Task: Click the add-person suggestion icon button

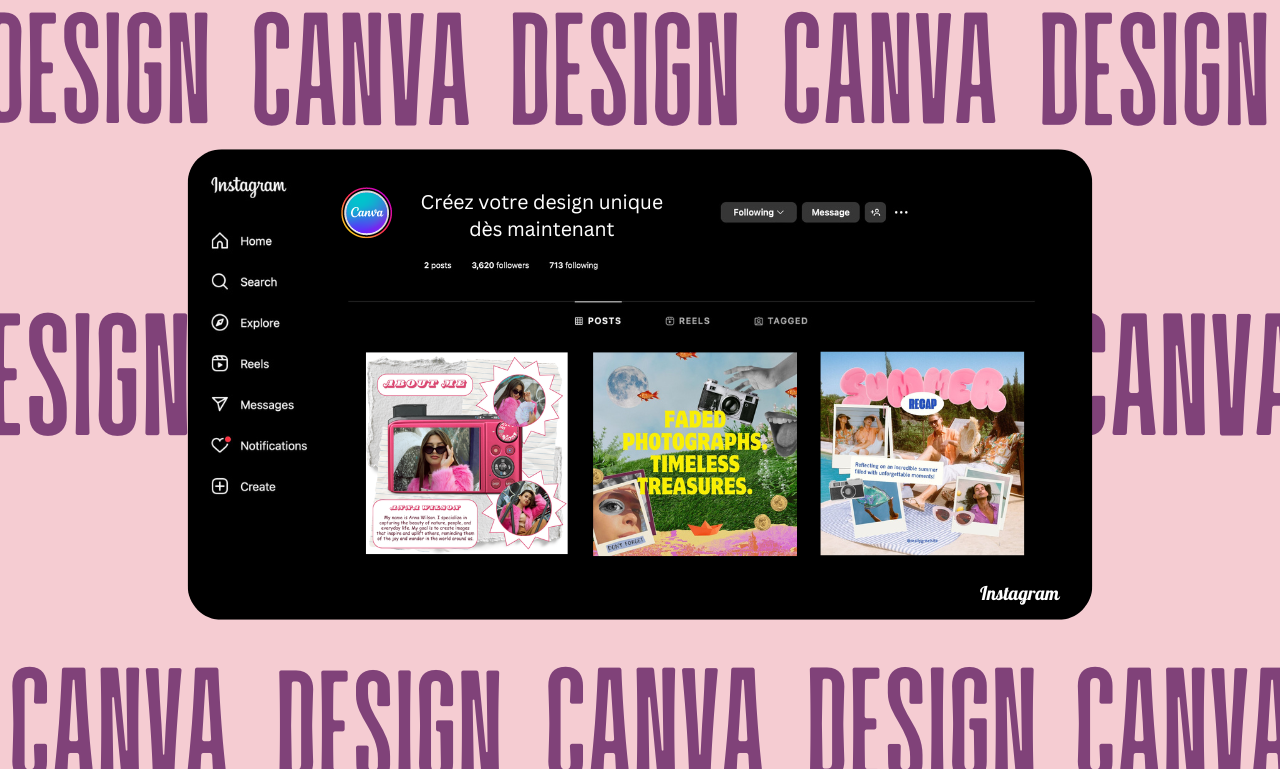Action: point(875,212)
